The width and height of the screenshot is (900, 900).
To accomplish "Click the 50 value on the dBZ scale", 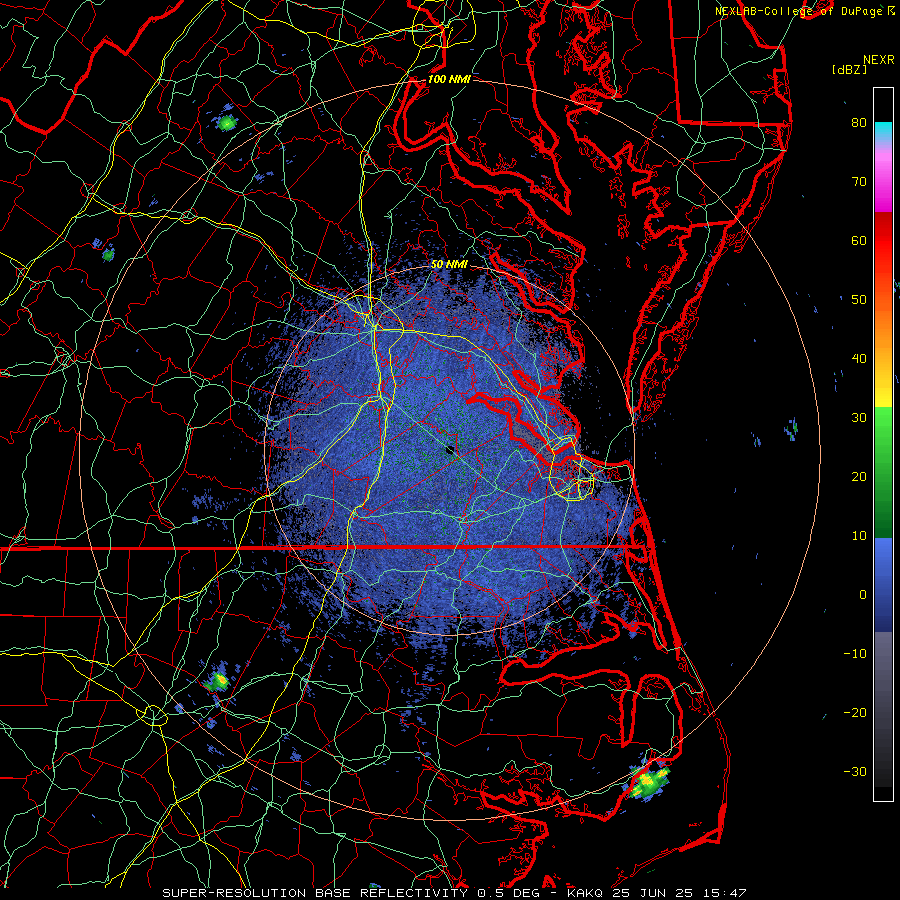I will [859, 300].
